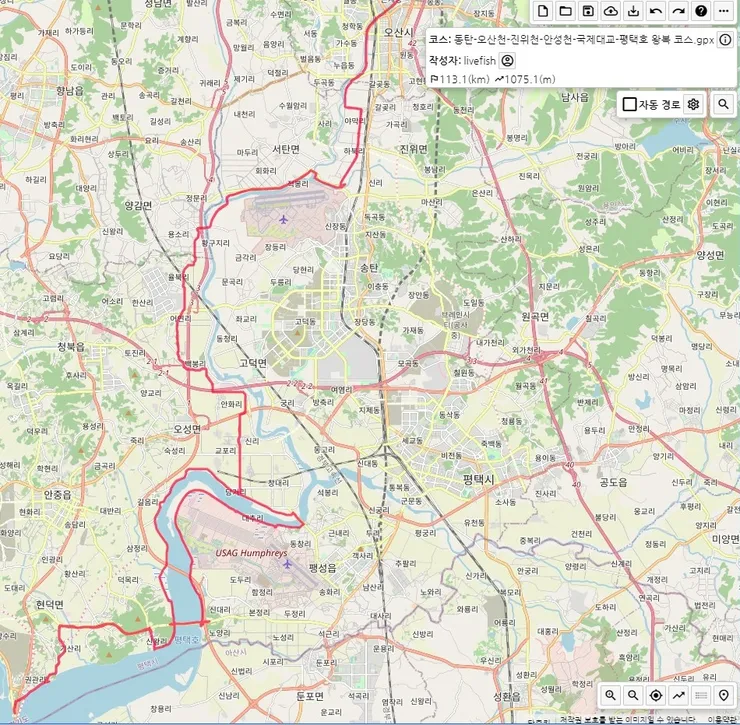
Task: Click the 팽성읍 label on map
Action: (x=323, y=568)
